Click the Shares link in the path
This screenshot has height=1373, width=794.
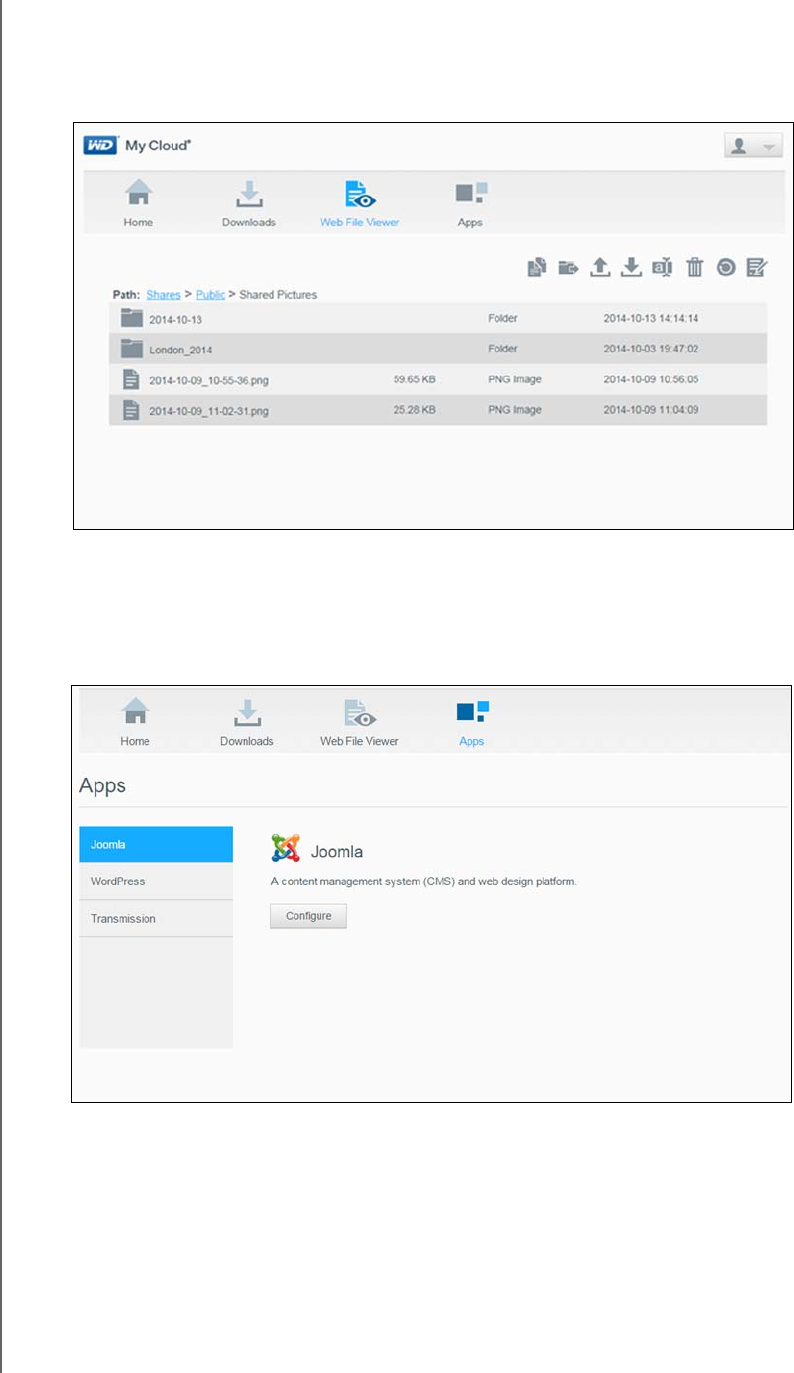(x=164, y=295)
